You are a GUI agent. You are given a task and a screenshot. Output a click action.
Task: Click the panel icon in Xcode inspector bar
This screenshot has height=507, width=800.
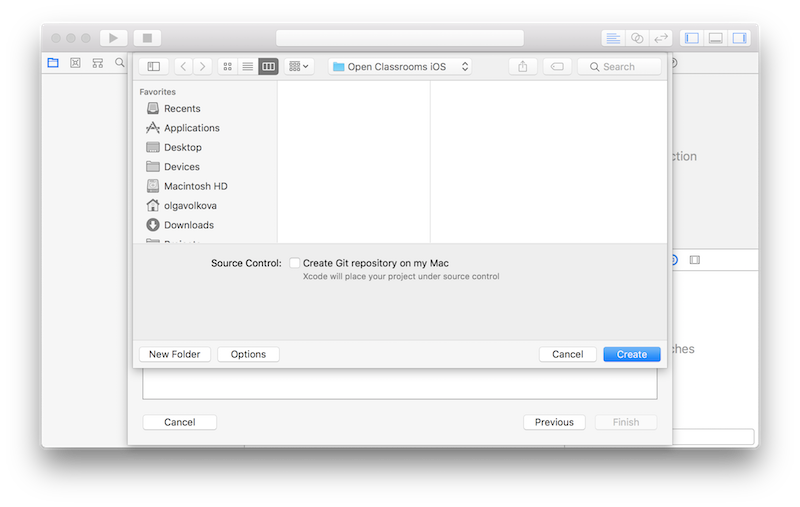click(x=694, y=260)
